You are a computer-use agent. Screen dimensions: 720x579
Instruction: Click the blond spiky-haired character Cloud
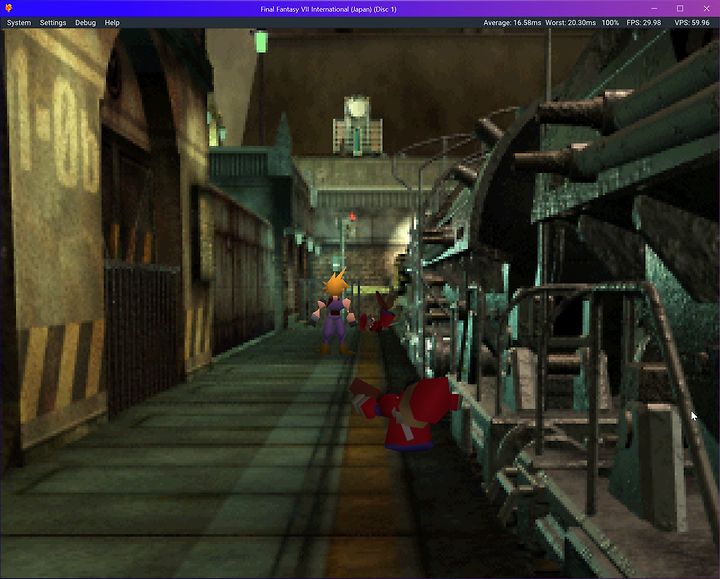[x=334, y=313]
